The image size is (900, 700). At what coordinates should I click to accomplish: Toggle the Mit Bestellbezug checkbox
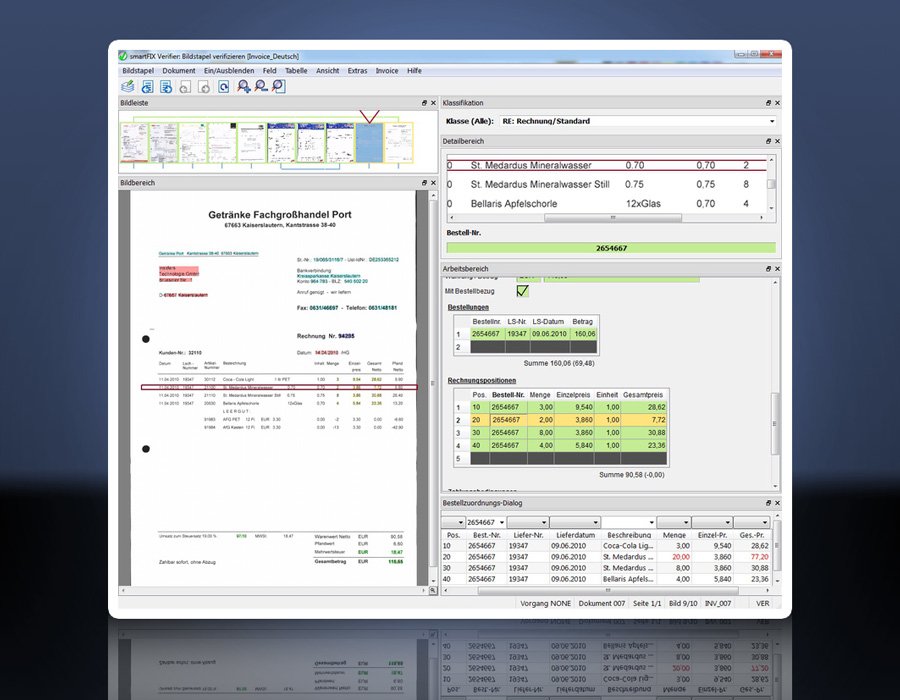click(522, 291)
